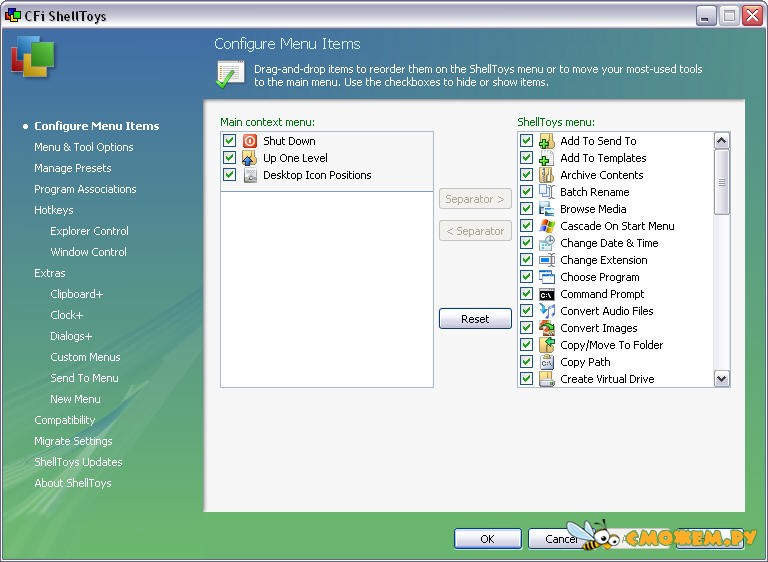Click the Add To Templates icon
768x562 pixels.
coord(547,158)
